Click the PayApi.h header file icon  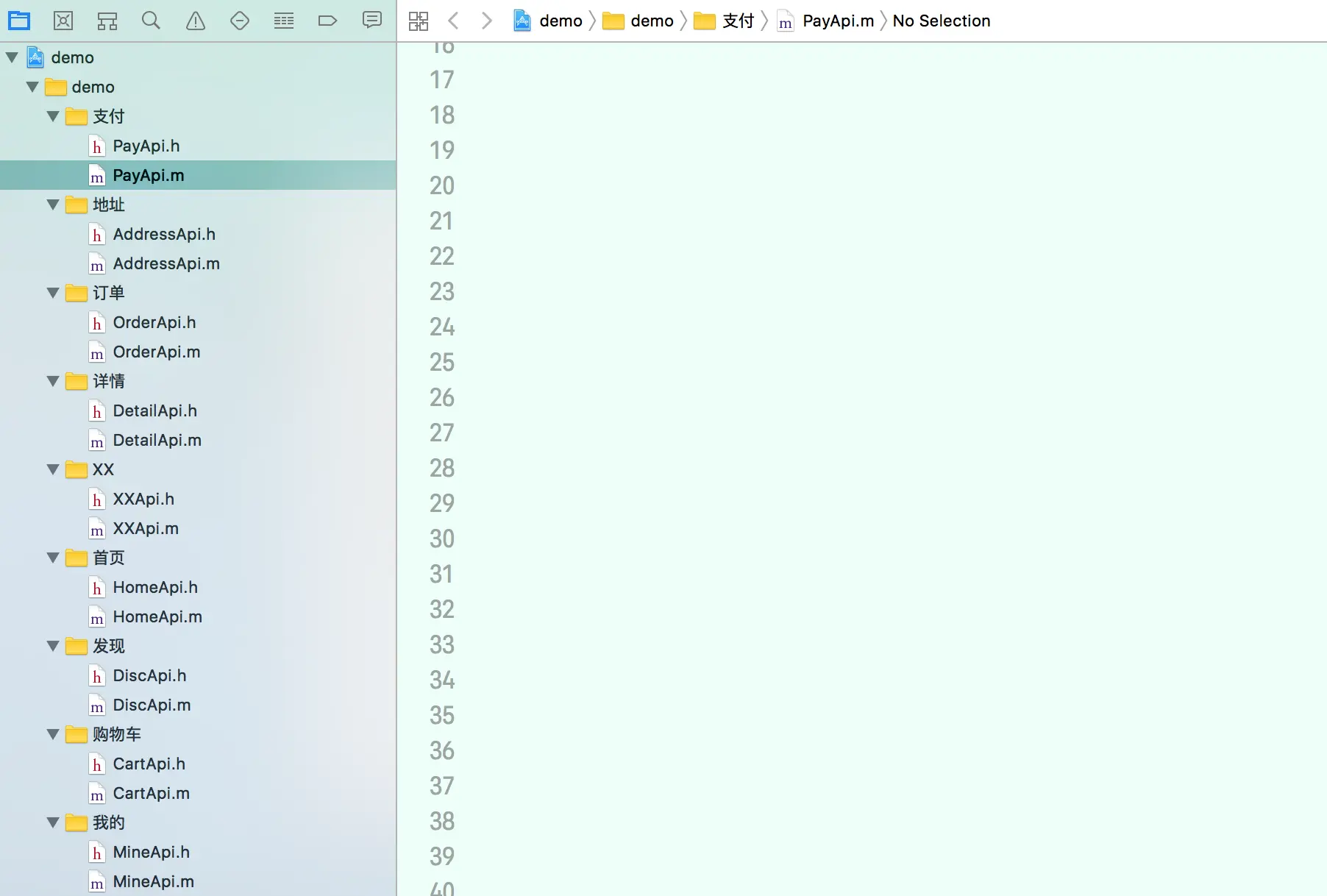click(x=96, y=146)
